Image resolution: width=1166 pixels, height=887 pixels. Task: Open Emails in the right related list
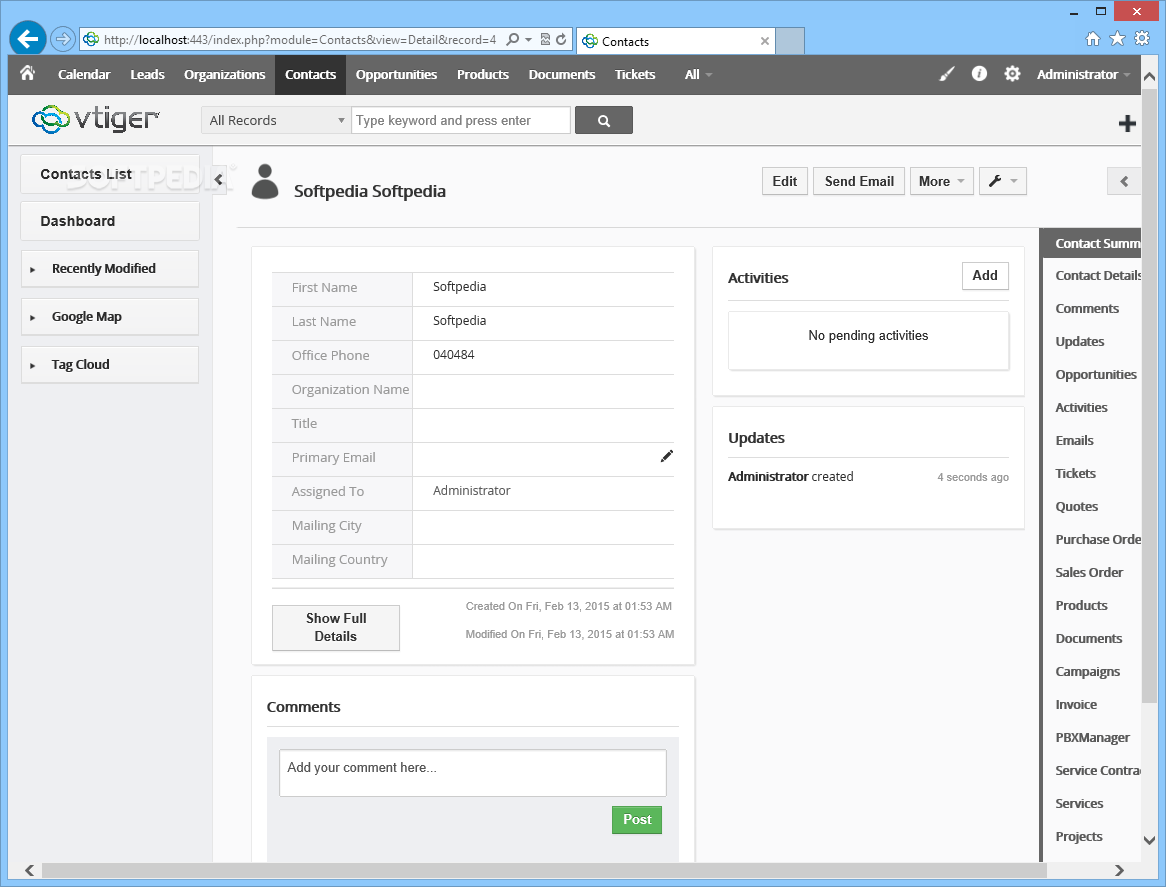coord(1075,441)
